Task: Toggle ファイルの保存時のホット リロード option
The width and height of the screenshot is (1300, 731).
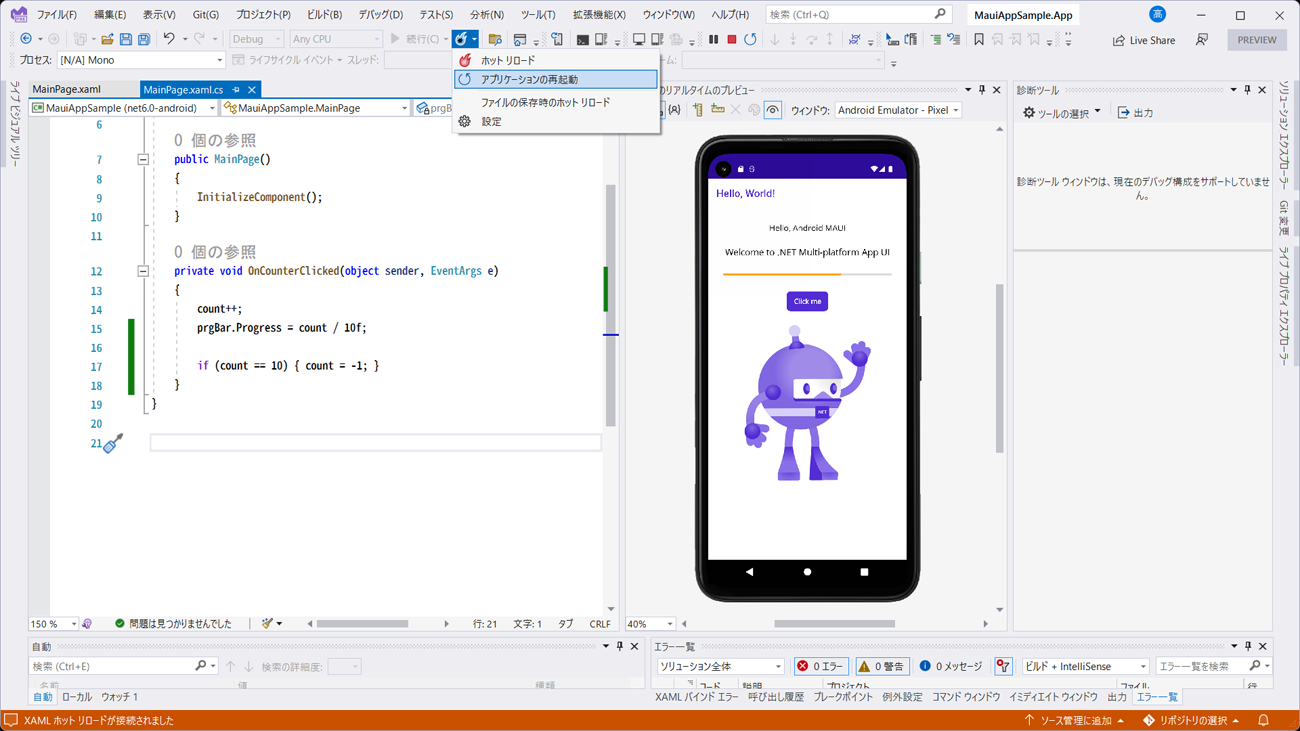Action: 555,102
